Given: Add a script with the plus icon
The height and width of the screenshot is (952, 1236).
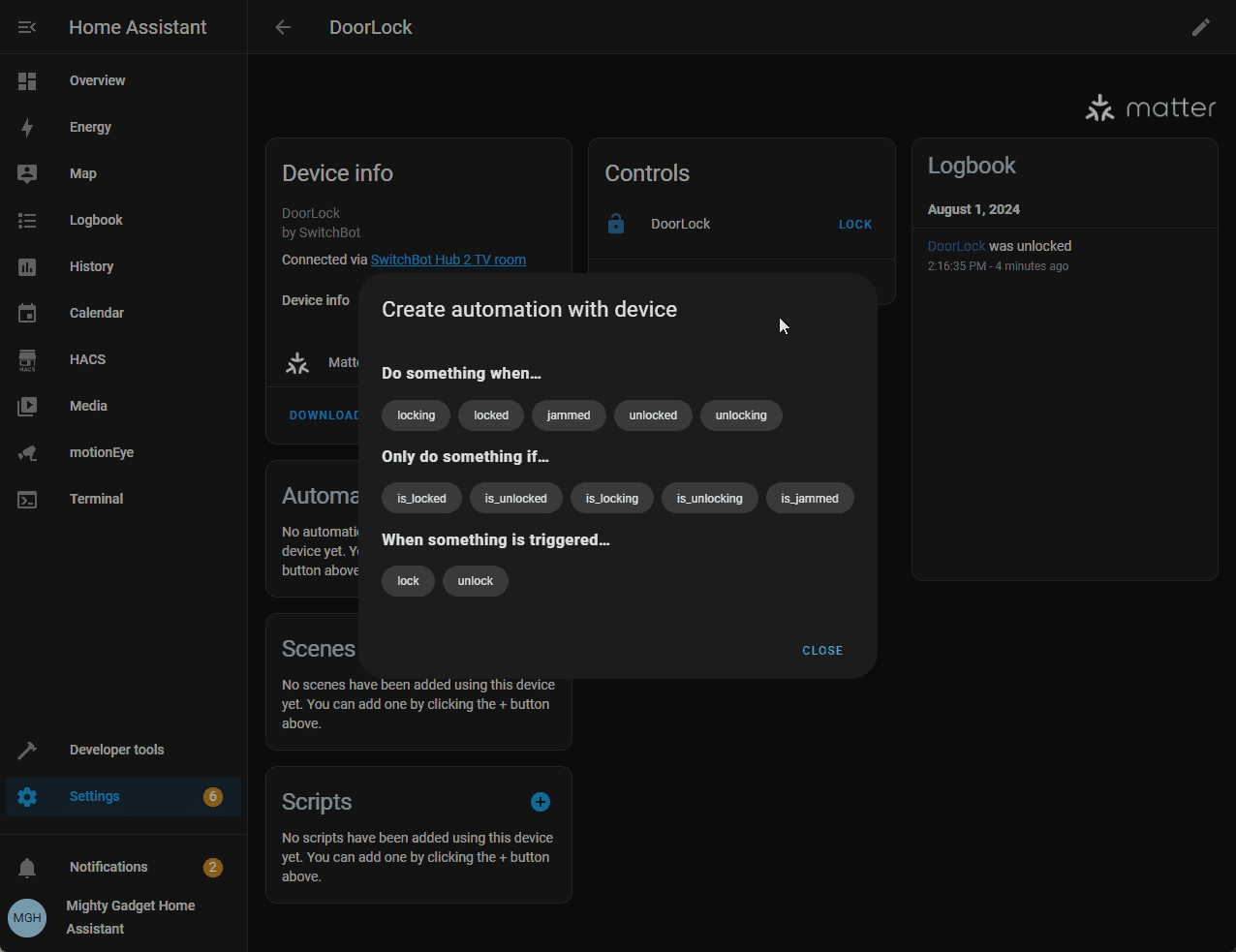Looking at the screenshot, I should tap(541, 802).
